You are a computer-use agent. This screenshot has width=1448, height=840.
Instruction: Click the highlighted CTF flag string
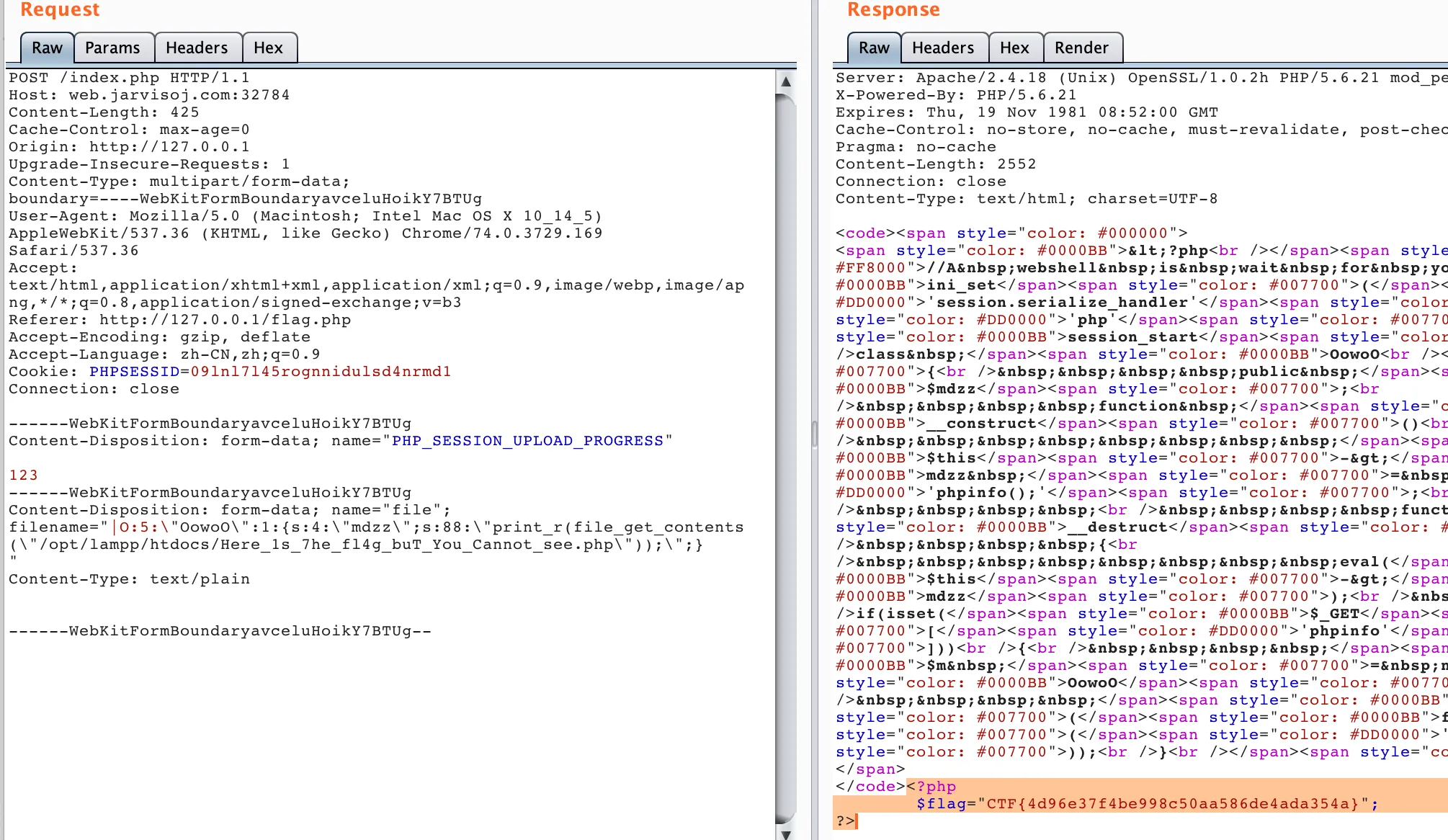1171,804
